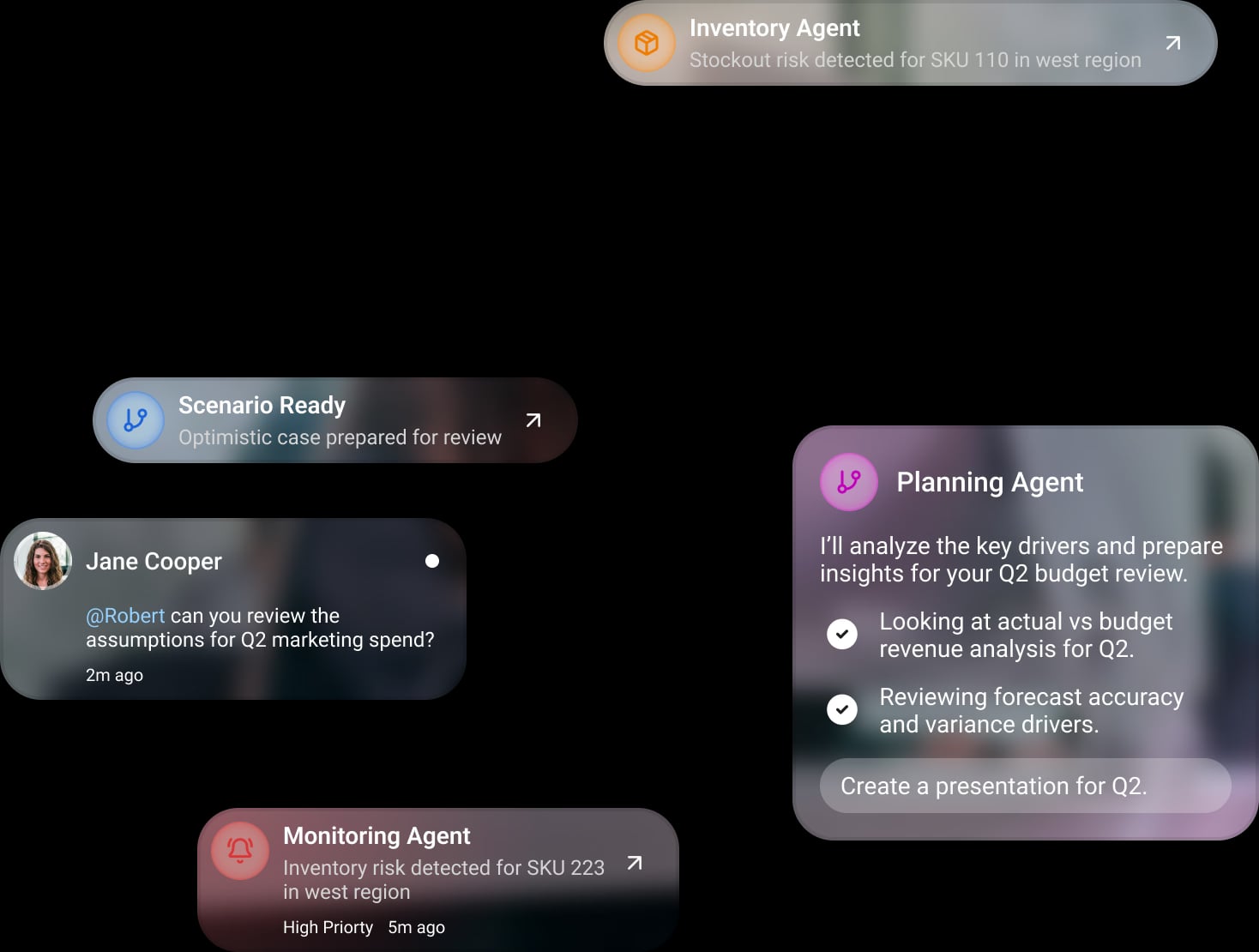This screenshot has width=1259, height=952.
Task: Click the 'Create a presentation for Q2.' field
Action: tap(1026, 786)
